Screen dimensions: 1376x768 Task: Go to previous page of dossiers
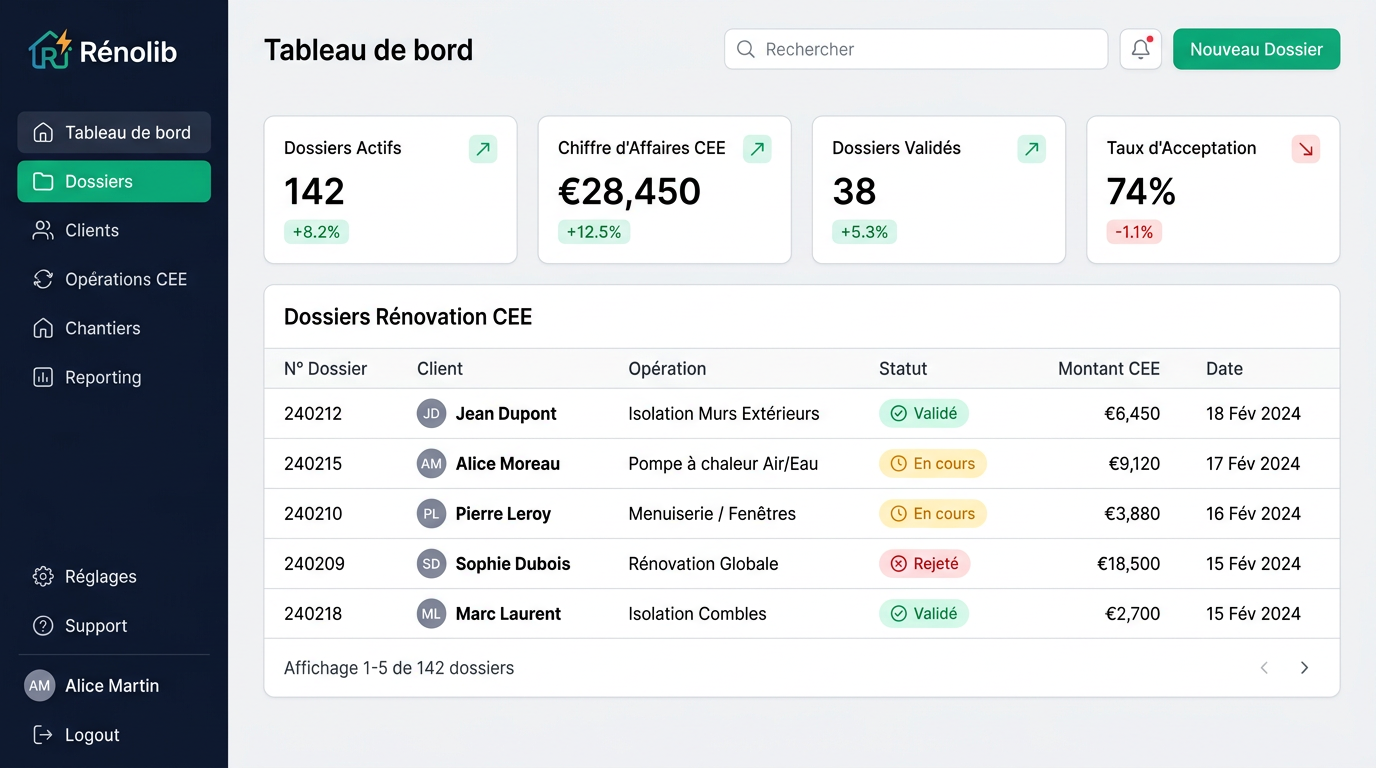[x=1264, y=668]
